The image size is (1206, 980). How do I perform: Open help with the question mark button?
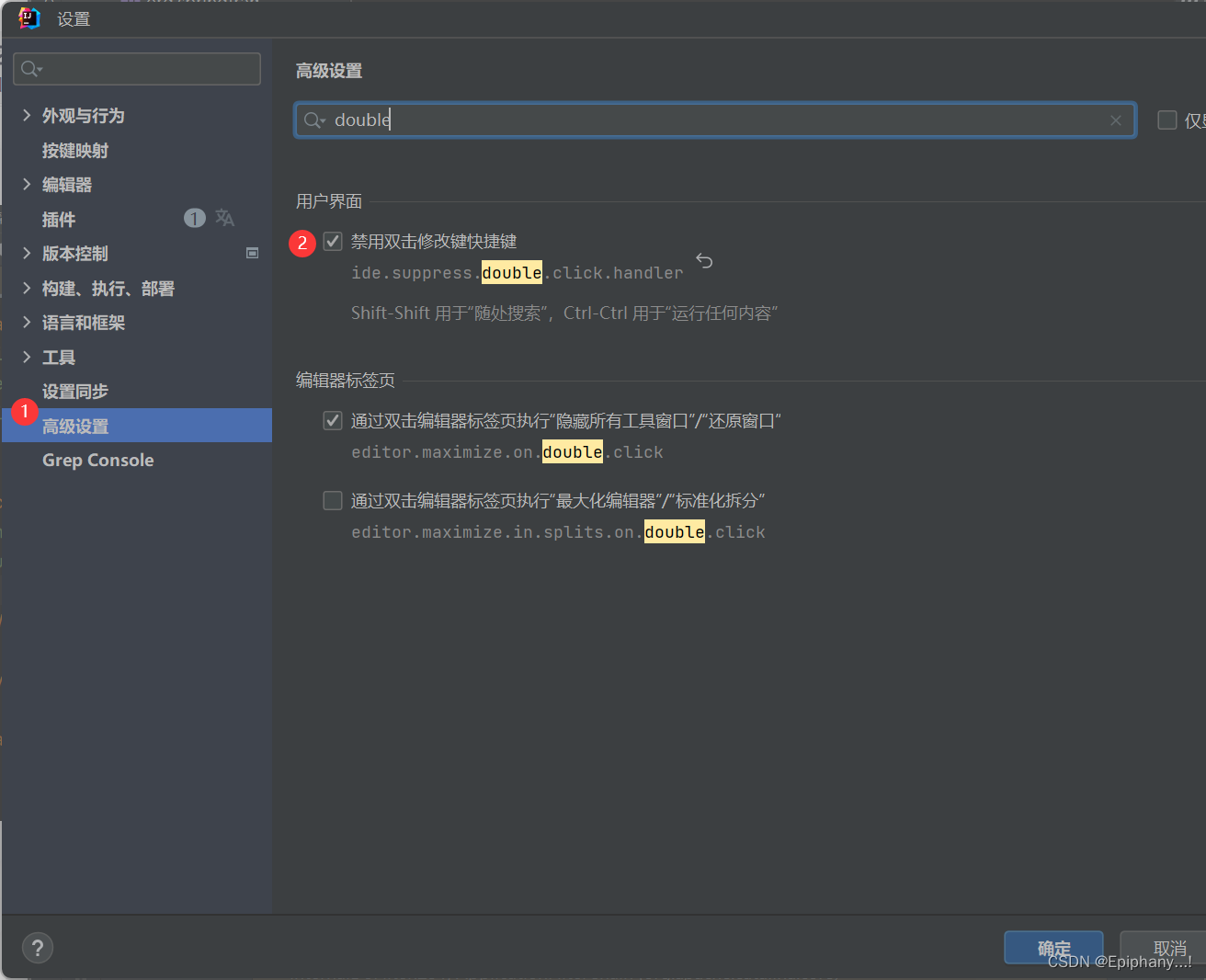pyautogui.click(x=38, y=948)
